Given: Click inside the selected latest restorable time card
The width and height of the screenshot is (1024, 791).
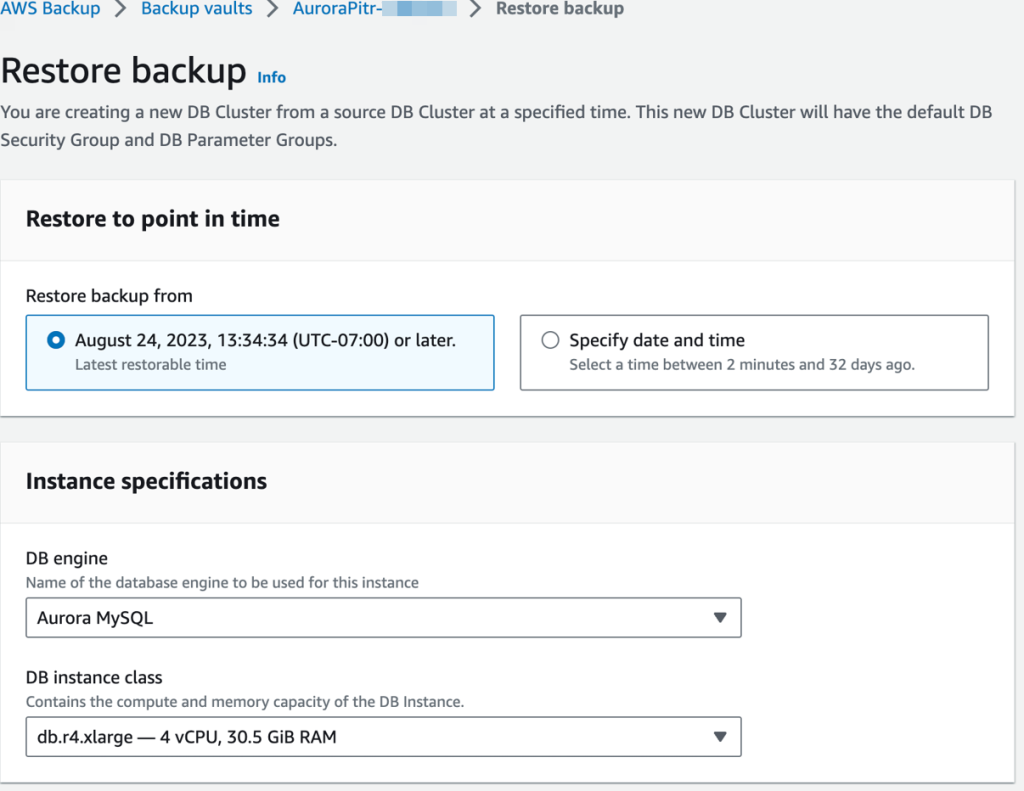Looking at the screenshot, I should coord(259,351).
